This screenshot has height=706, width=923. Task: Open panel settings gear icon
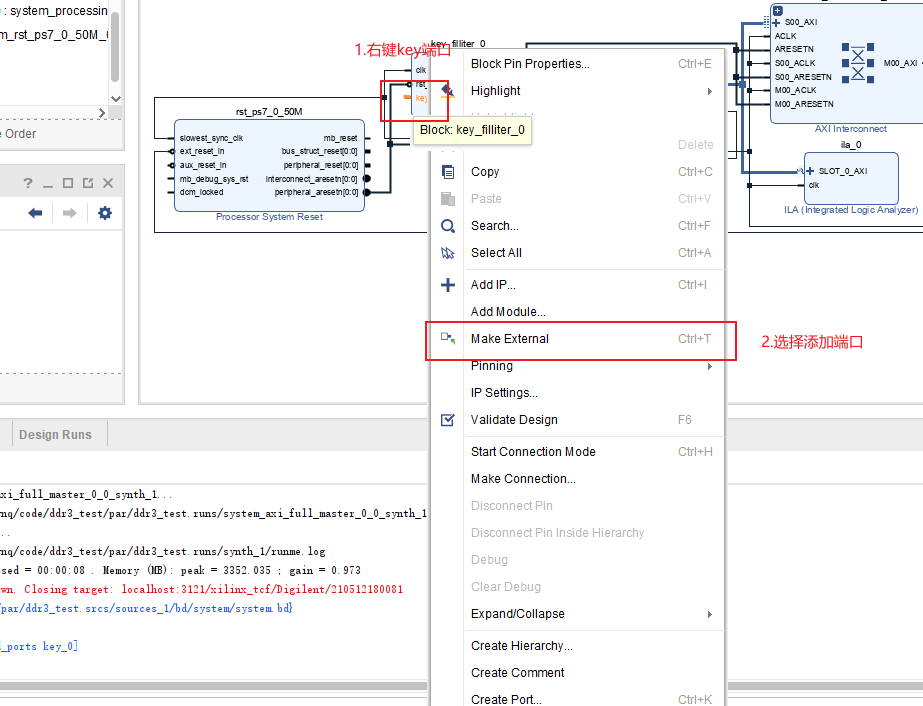[x=105, y=213]
